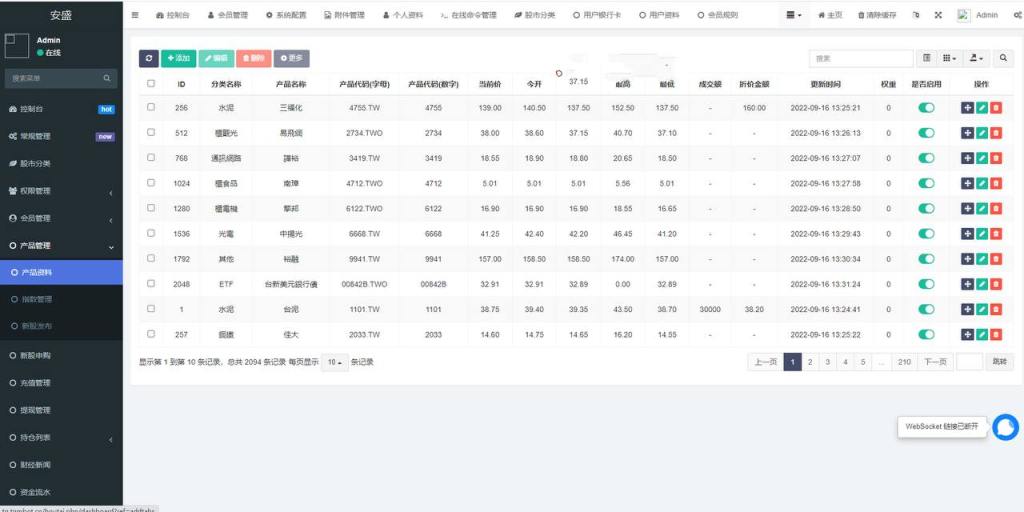Toggle the hamburger sidebar menu icon

(x=135, y=15)
